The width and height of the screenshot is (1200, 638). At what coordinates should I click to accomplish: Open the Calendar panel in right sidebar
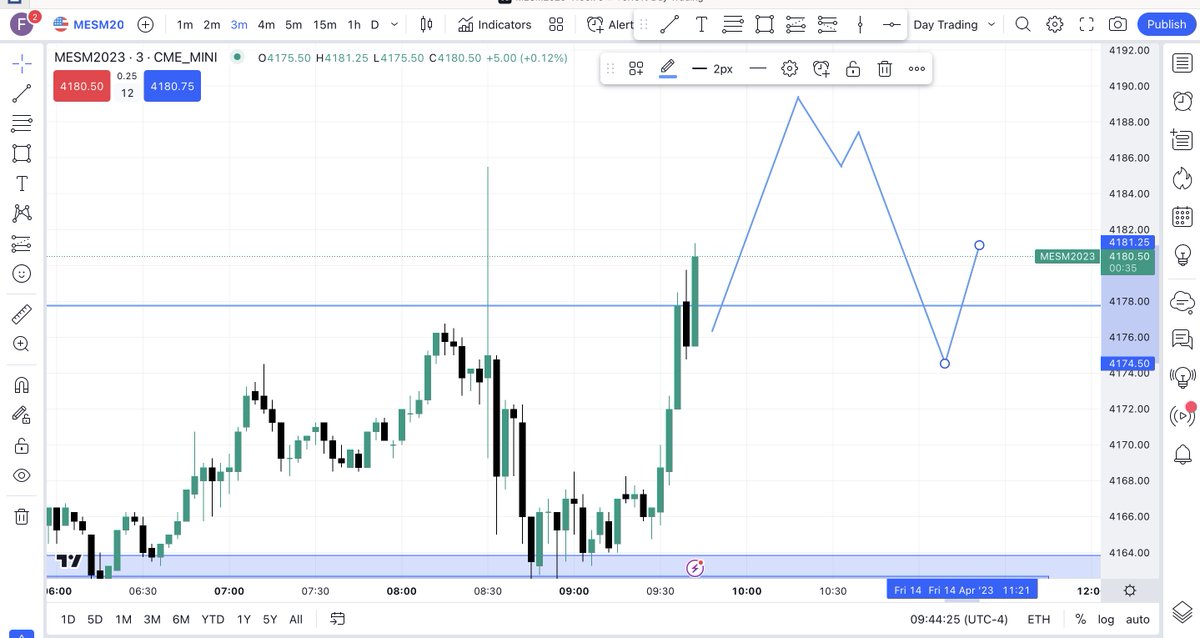(1182, 217)
